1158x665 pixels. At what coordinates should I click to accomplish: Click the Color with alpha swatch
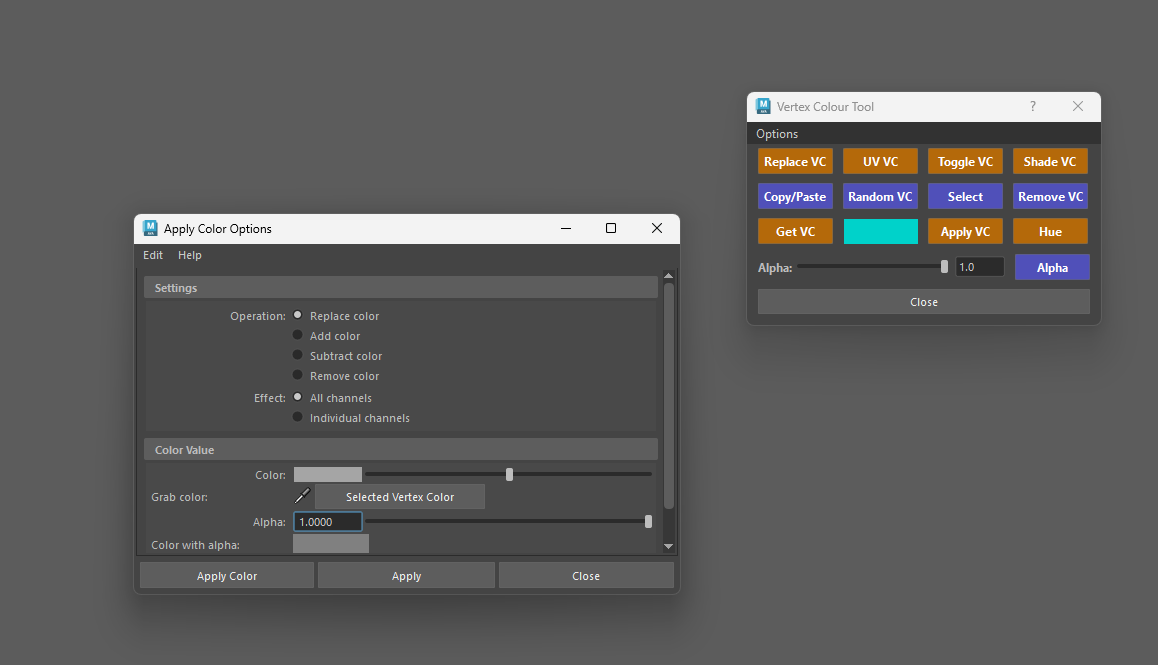point(331,544)
